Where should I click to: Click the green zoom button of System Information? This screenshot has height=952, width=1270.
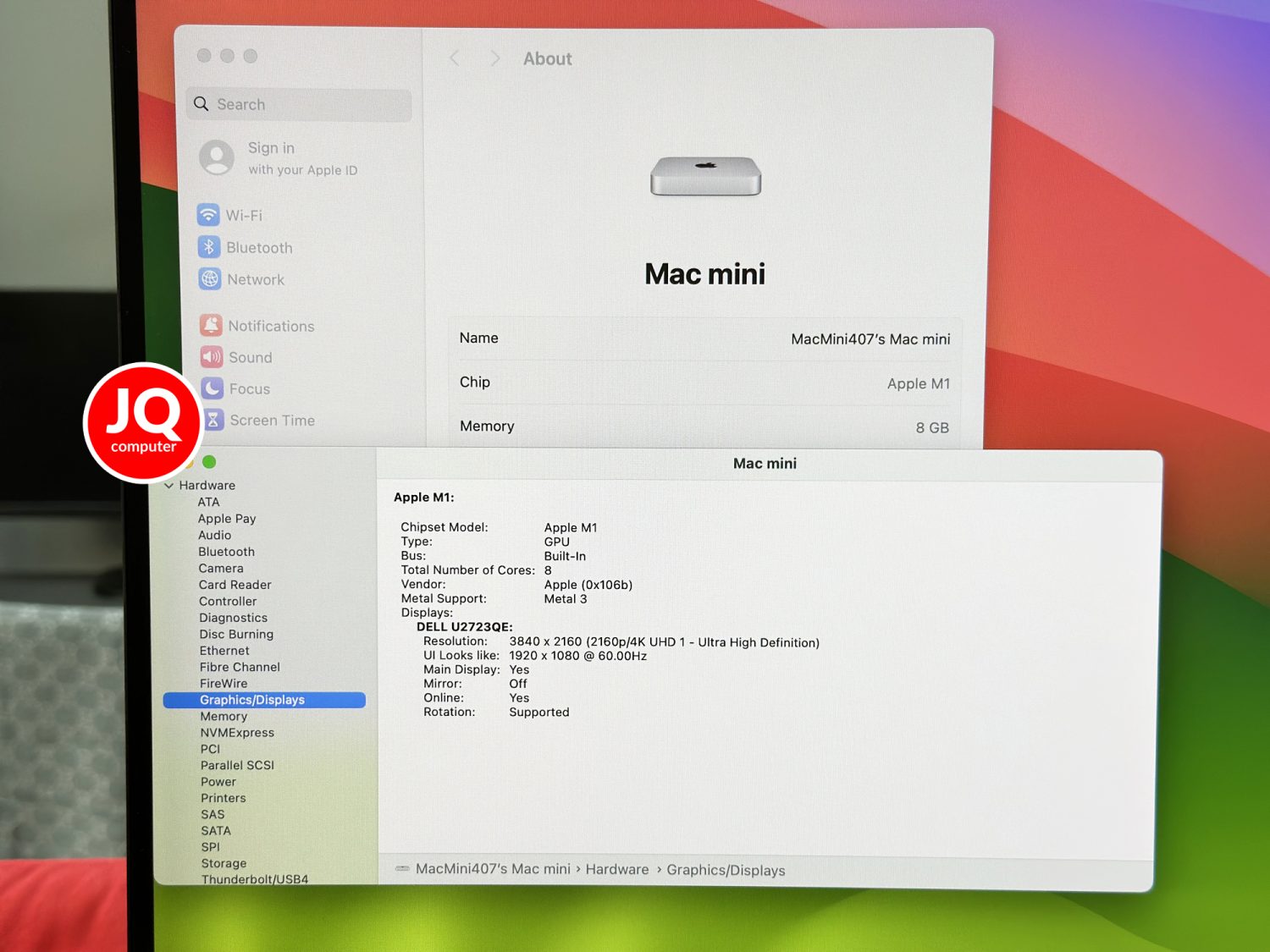point(209,462)
